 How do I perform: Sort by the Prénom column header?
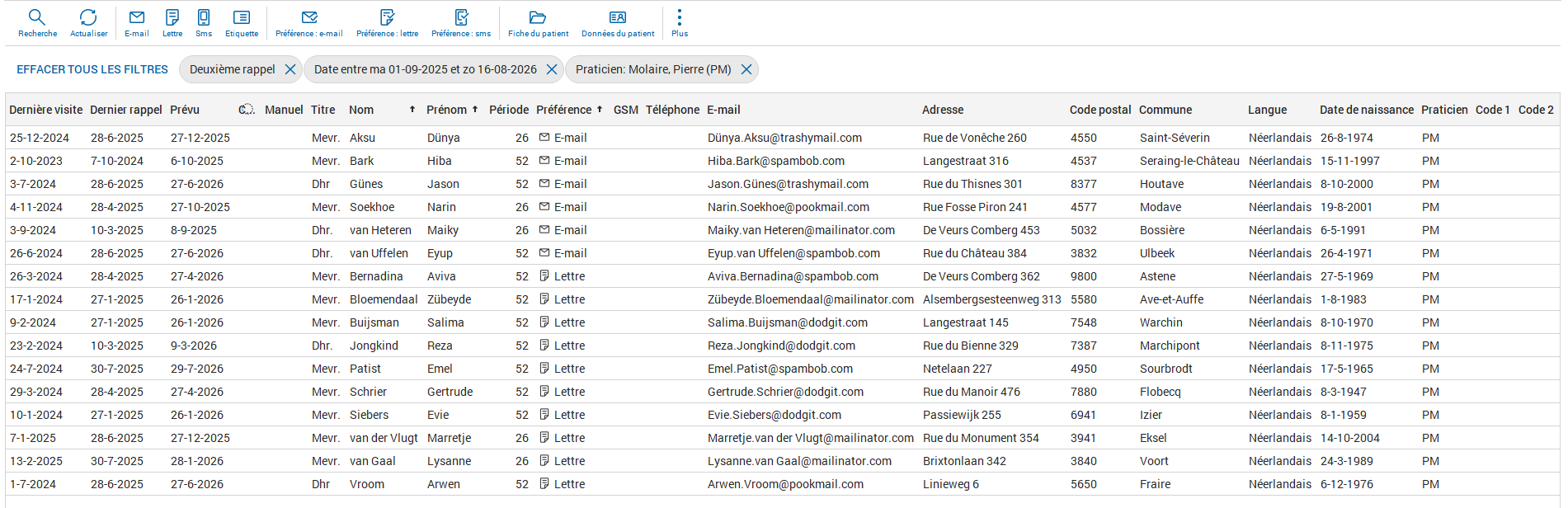pos(446,110)
